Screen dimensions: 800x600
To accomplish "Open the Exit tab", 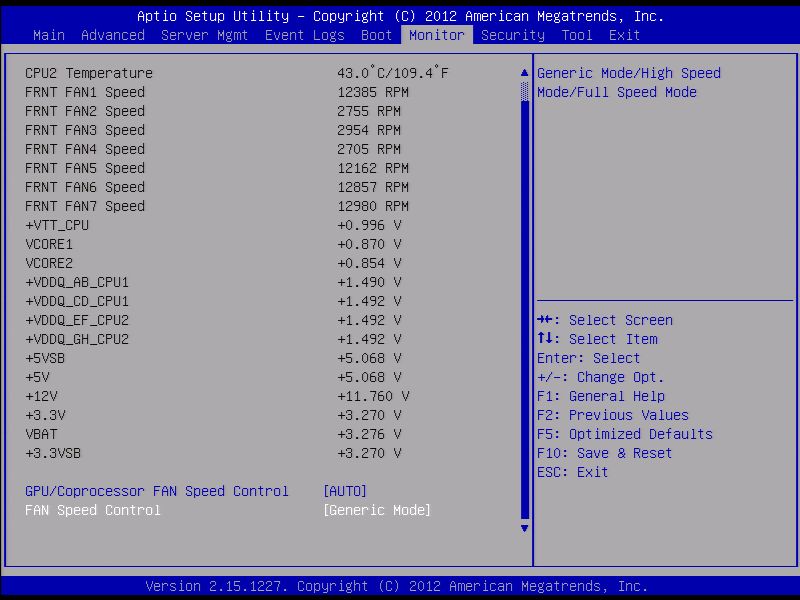I will [x=624, y=35].
